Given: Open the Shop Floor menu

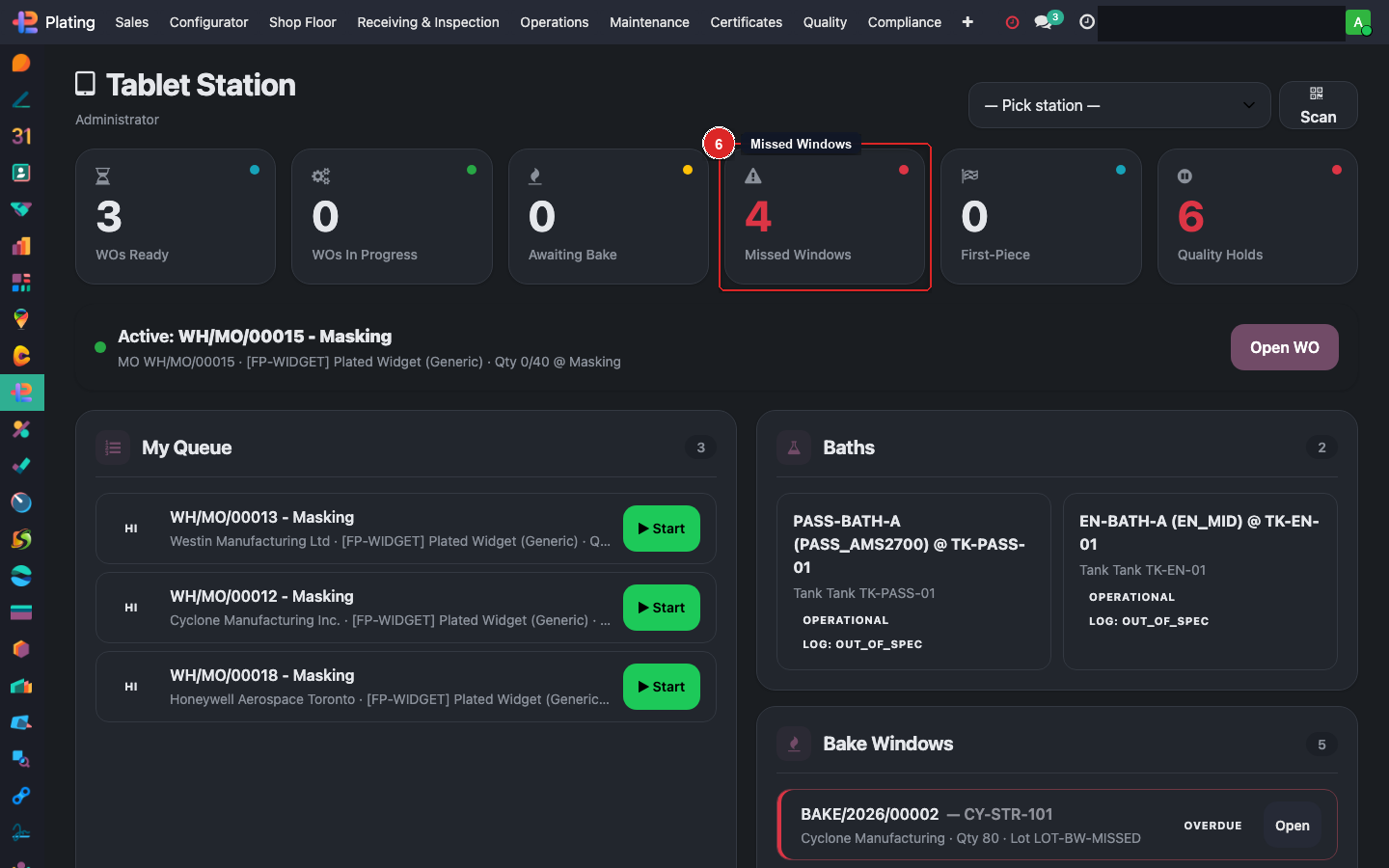Looking at the screenshot, I should pyautogui.click(x=302, y=22).
